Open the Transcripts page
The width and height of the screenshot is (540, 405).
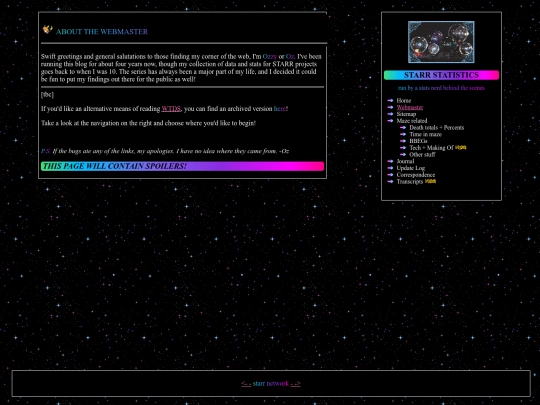409,181
